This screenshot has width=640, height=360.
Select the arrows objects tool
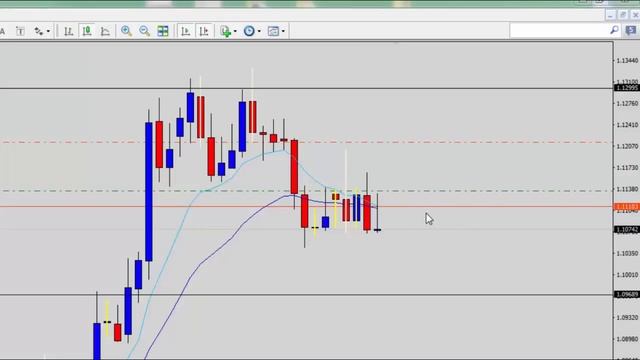[39, 31]
